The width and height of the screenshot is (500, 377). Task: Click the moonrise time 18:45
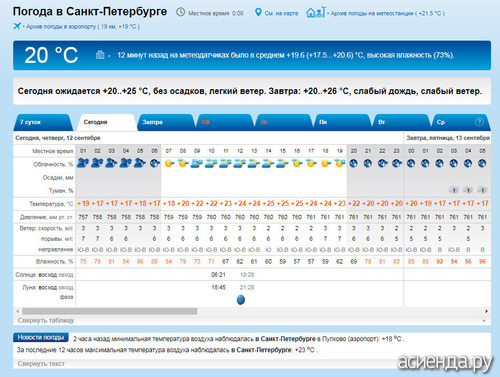click(x=218, y=287)
